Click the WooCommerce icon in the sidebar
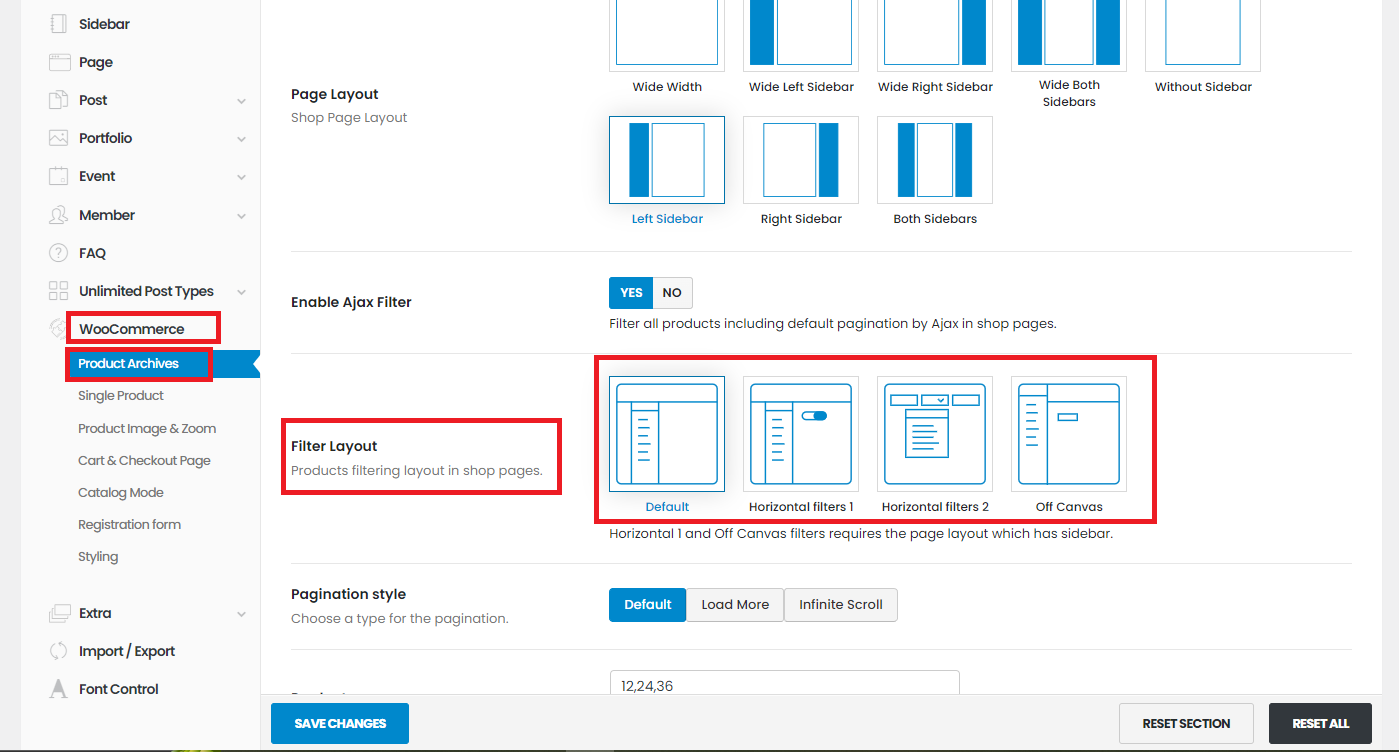This screenshot has width=1399, height=752. pyautogui.click(x=58, y=329)
